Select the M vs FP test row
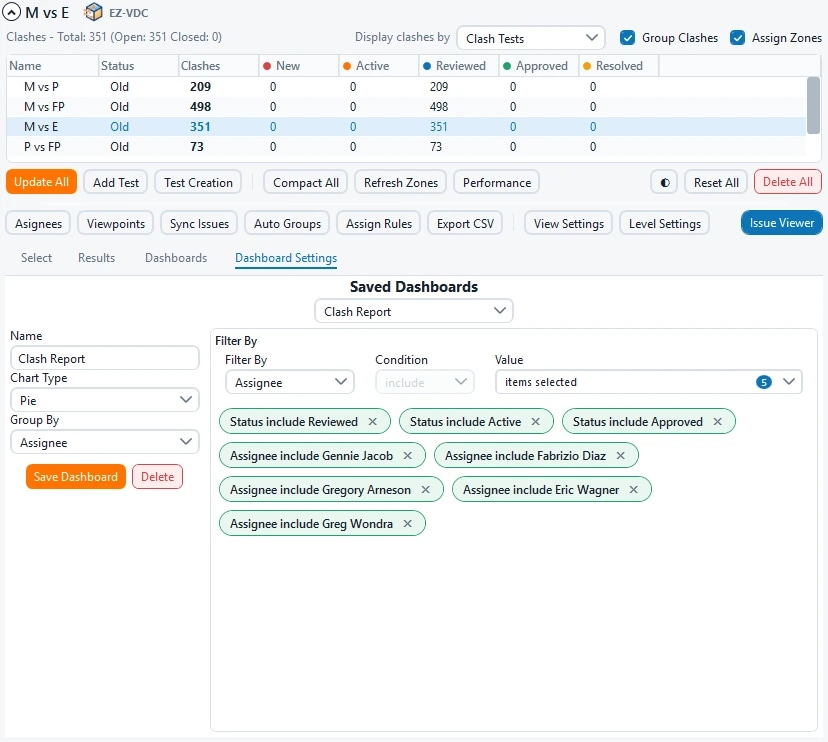This screenshot has width=828, height=742. 407,107
